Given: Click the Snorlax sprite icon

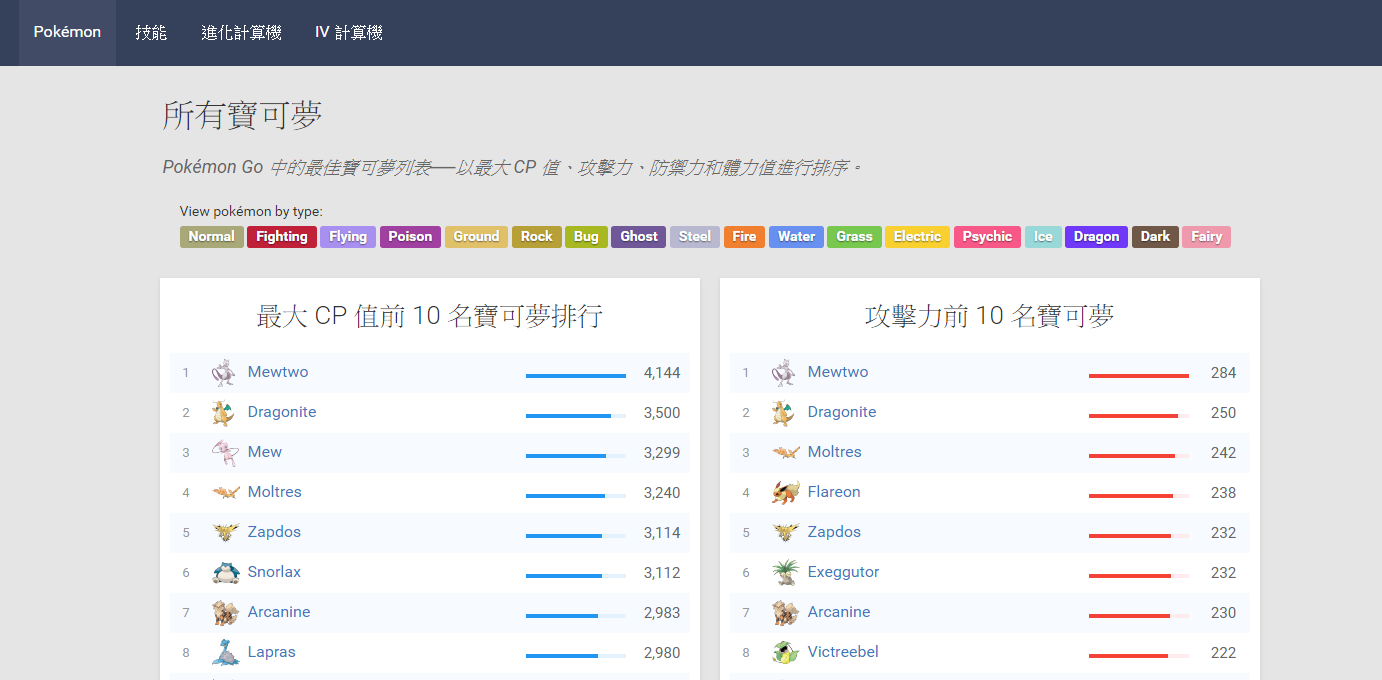Looking at the screenshot, I should pyautogui.click(x=225, y=573).
